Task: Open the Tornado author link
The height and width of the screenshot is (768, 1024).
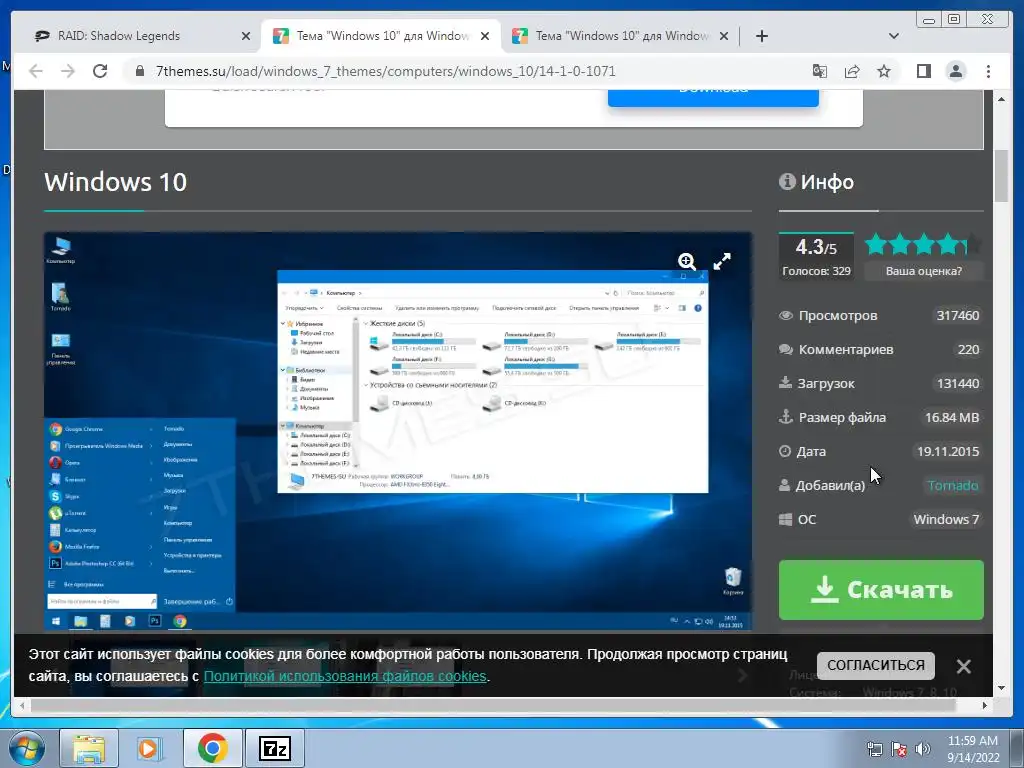Action: click(x=953, y=485)
